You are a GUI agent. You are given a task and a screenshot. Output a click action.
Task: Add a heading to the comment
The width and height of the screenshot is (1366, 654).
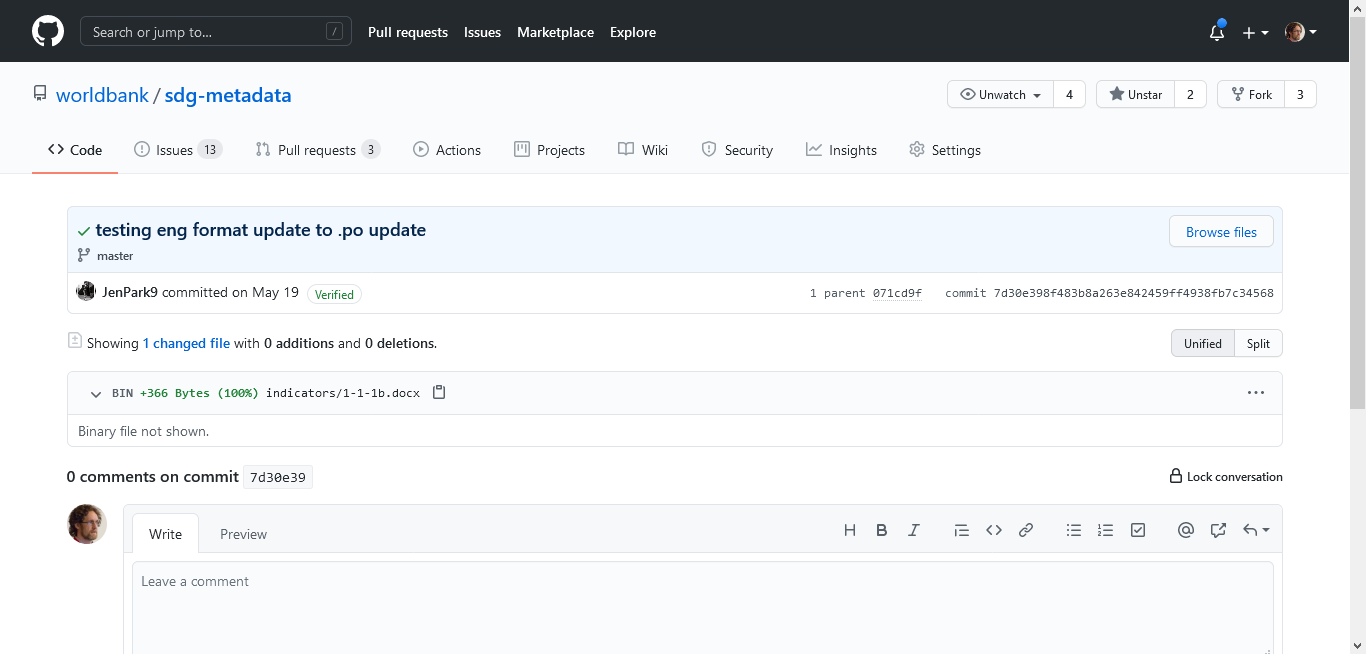(849, 530)
